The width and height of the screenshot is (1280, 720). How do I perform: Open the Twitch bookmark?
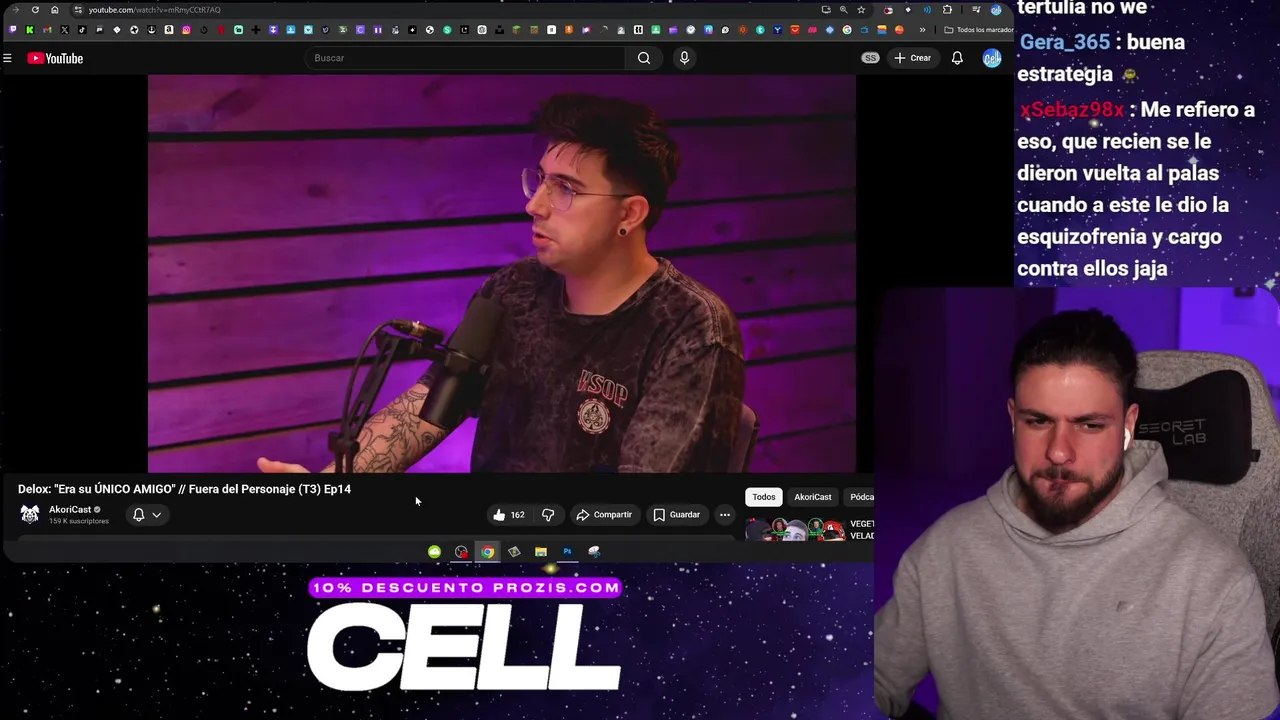(x=13, y=30)
